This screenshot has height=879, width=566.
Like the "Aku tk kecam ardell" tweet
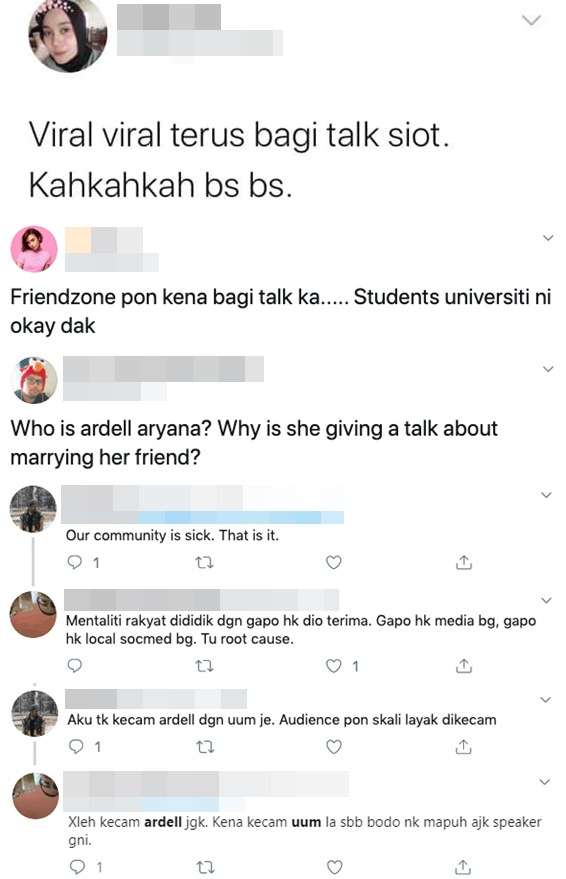334,747
